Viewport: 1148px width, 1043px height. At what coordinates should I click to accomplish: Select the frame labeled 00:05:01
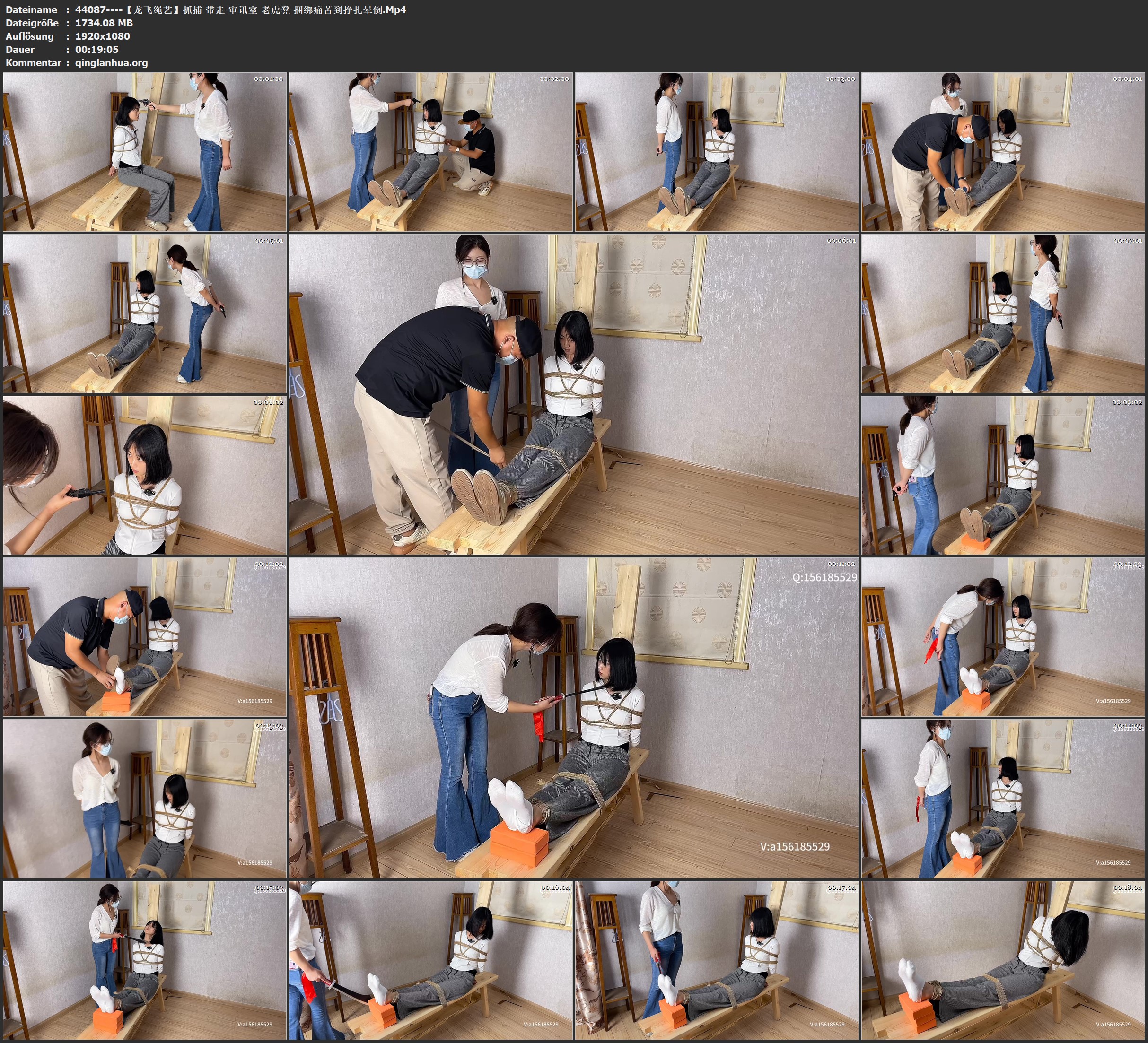tap(145, 313)
